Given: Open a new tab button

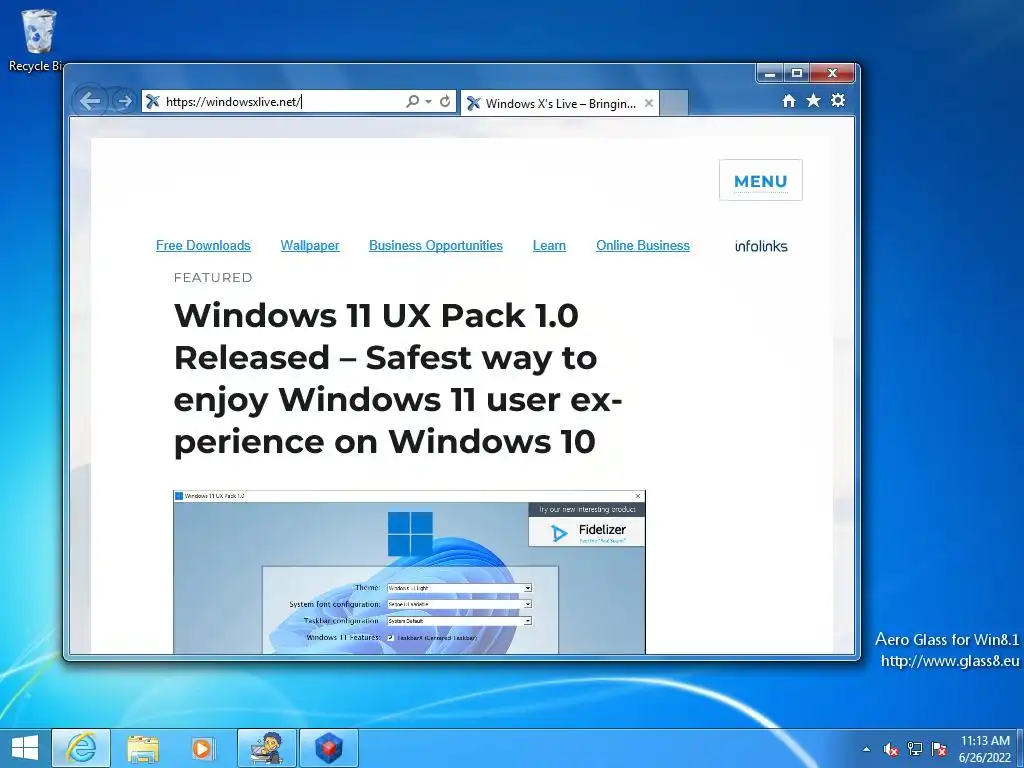Looking at the screenshot, I should tap(674, 103).
